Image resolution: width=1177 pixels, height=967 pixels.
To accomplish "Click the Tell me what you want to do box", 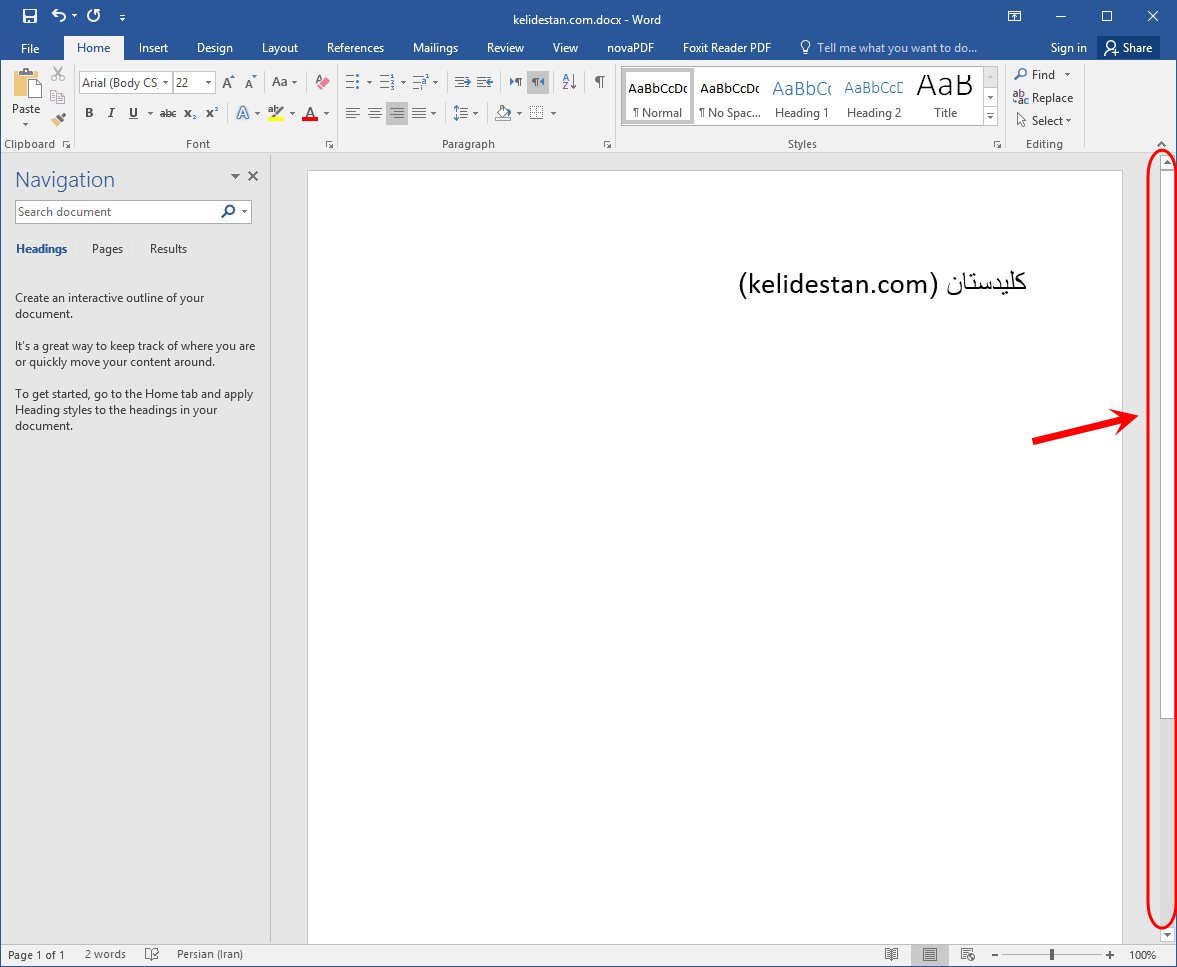I will (x=889, y=48).
